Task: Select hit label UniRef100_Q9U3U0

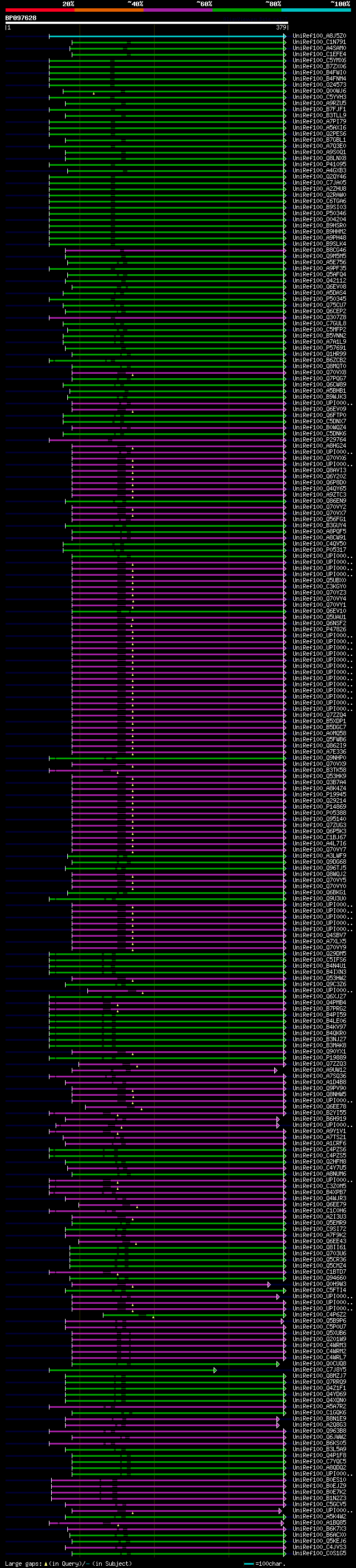Action: click(x=319, y=898)
